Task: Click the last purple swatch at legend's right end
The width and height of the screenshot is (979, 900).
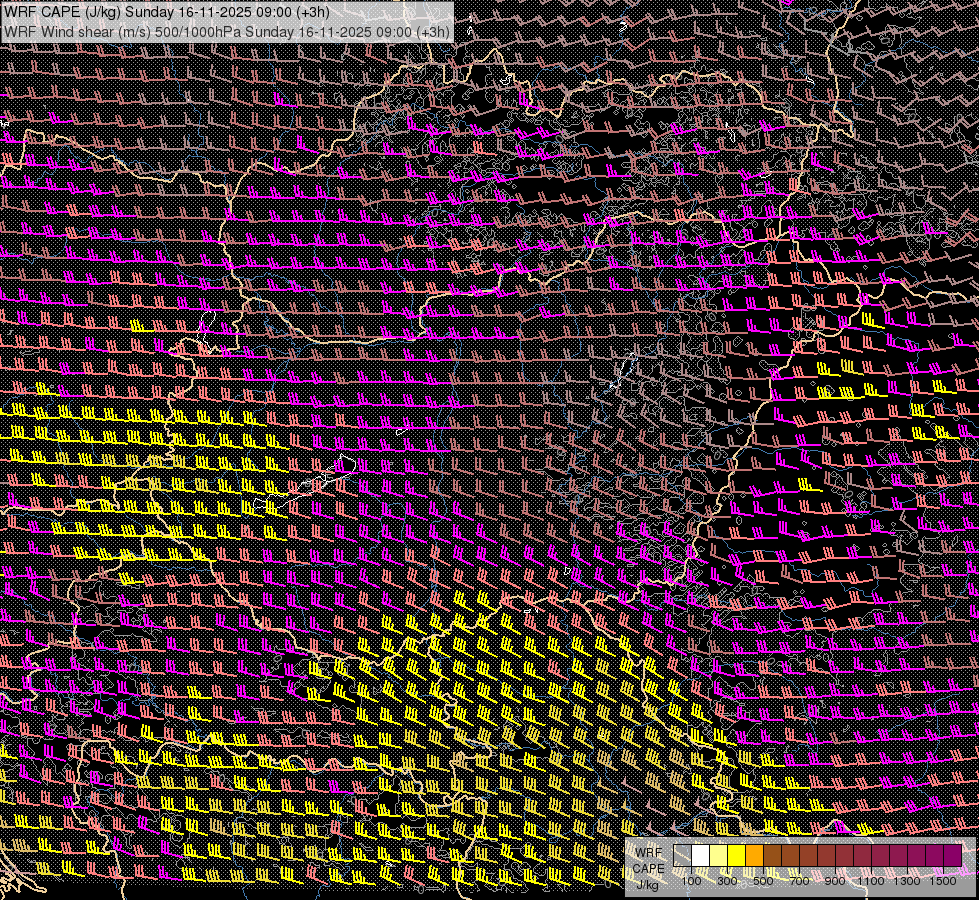Action: [x=953, y=856]
